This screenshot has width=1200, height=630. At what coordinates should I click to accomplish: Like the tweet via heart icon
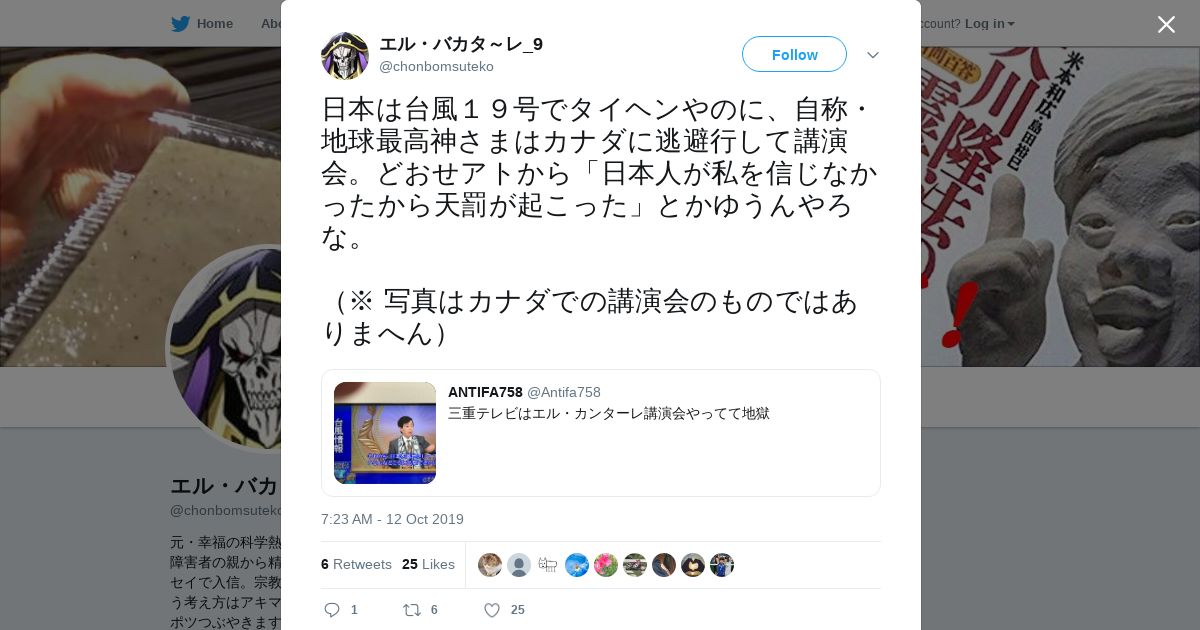pos(492,610)
